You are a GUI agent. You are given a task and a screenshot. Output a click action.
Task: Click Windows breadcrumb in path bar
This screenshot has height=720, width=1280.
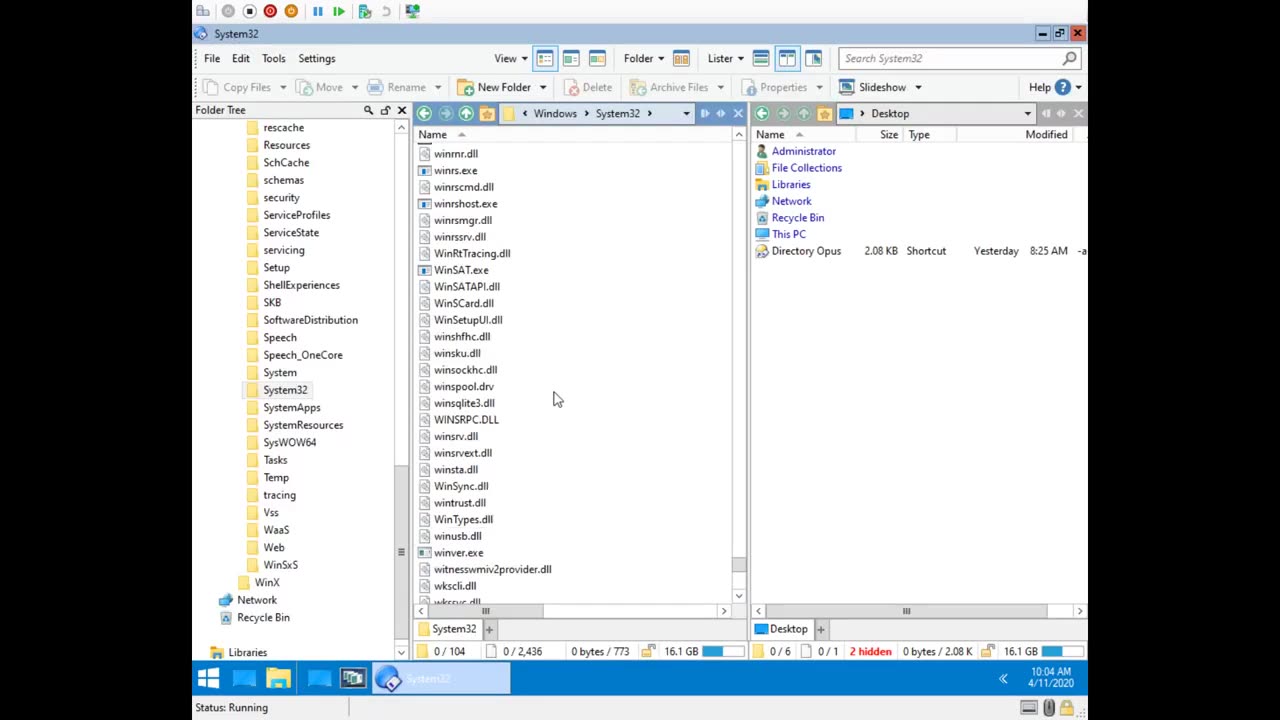pyautogui.click(x=555, y=113)
